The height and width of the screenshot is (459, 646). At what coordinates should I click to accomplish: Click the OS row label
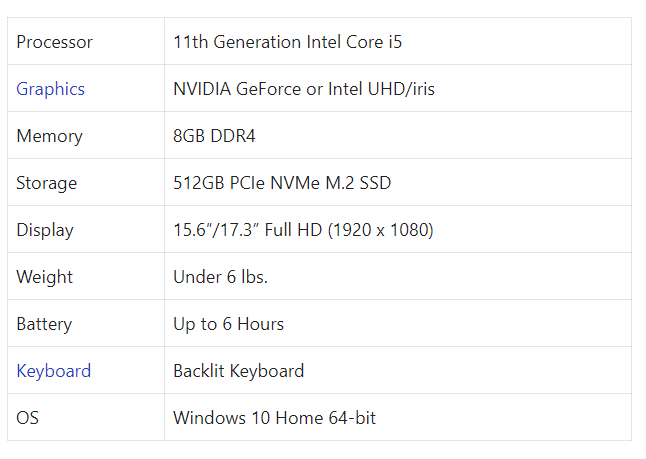pyautogui.click(x=27, y=418)
